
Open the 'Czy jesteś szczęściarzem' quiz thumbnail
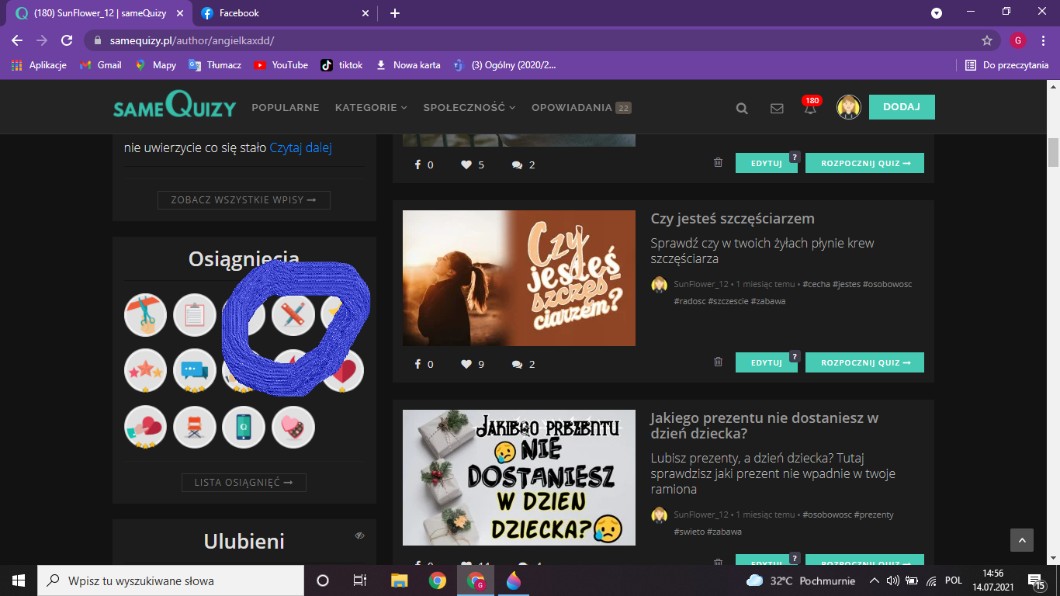click(518, 278)
